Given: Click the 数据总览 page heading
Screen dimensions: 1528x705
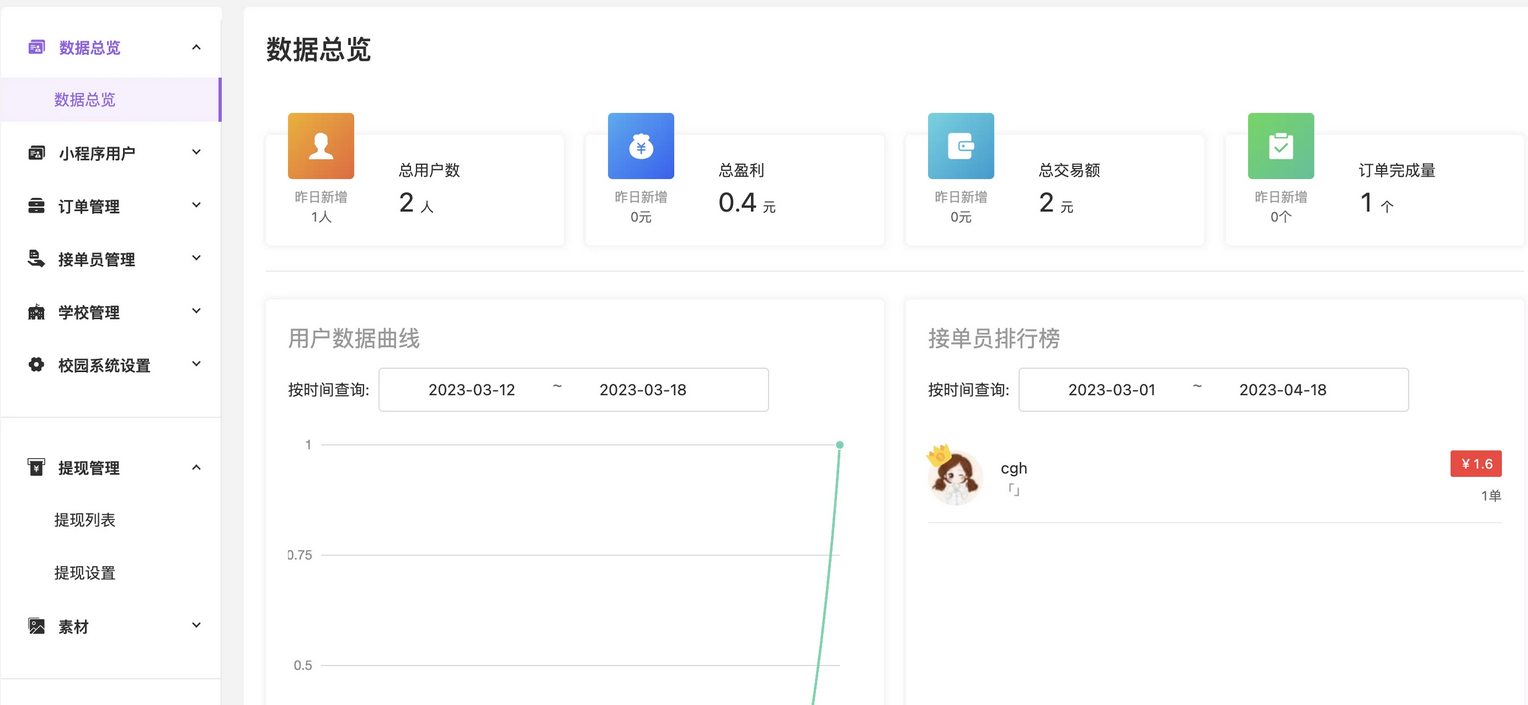Looking at the screenshot, I should (x=319, y=49).
